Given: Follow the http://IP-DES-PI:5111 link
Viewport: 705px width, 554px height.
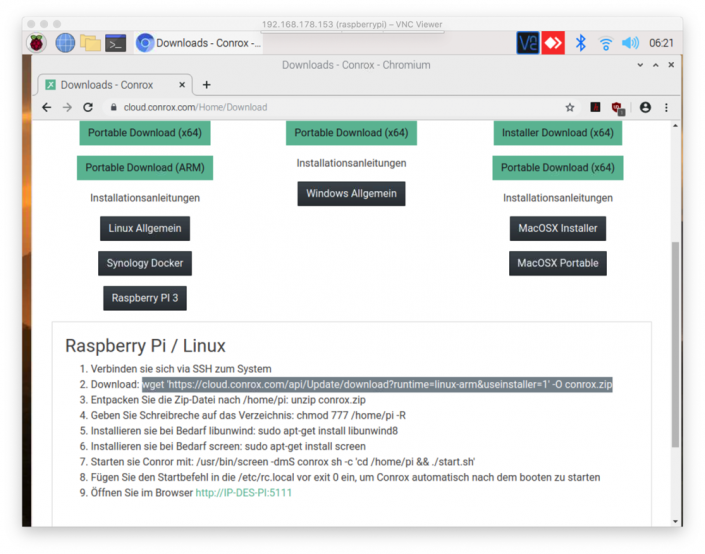Looking at the screenshot, I should (244, 493).
